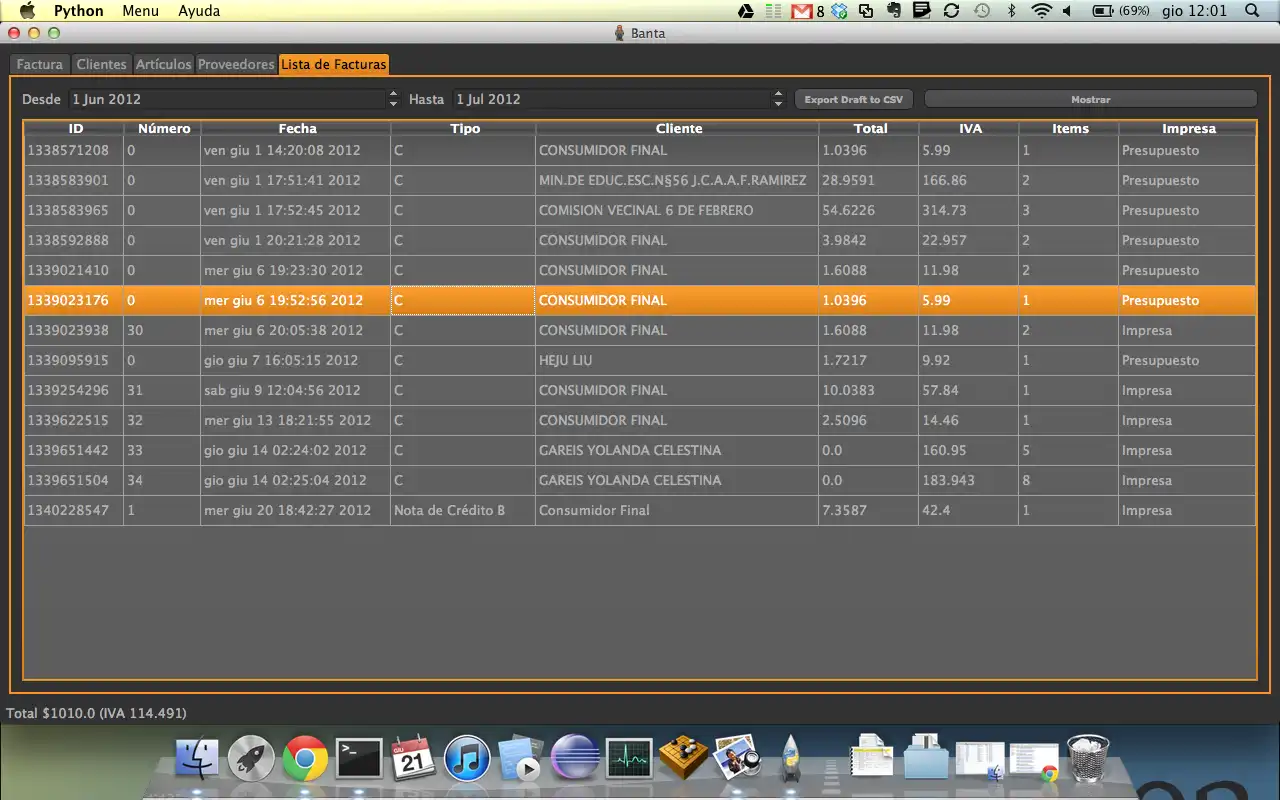Switch to the Proveedores tab
The height and width of the screenshot is (800, 1280).
(x=236, y=64)
